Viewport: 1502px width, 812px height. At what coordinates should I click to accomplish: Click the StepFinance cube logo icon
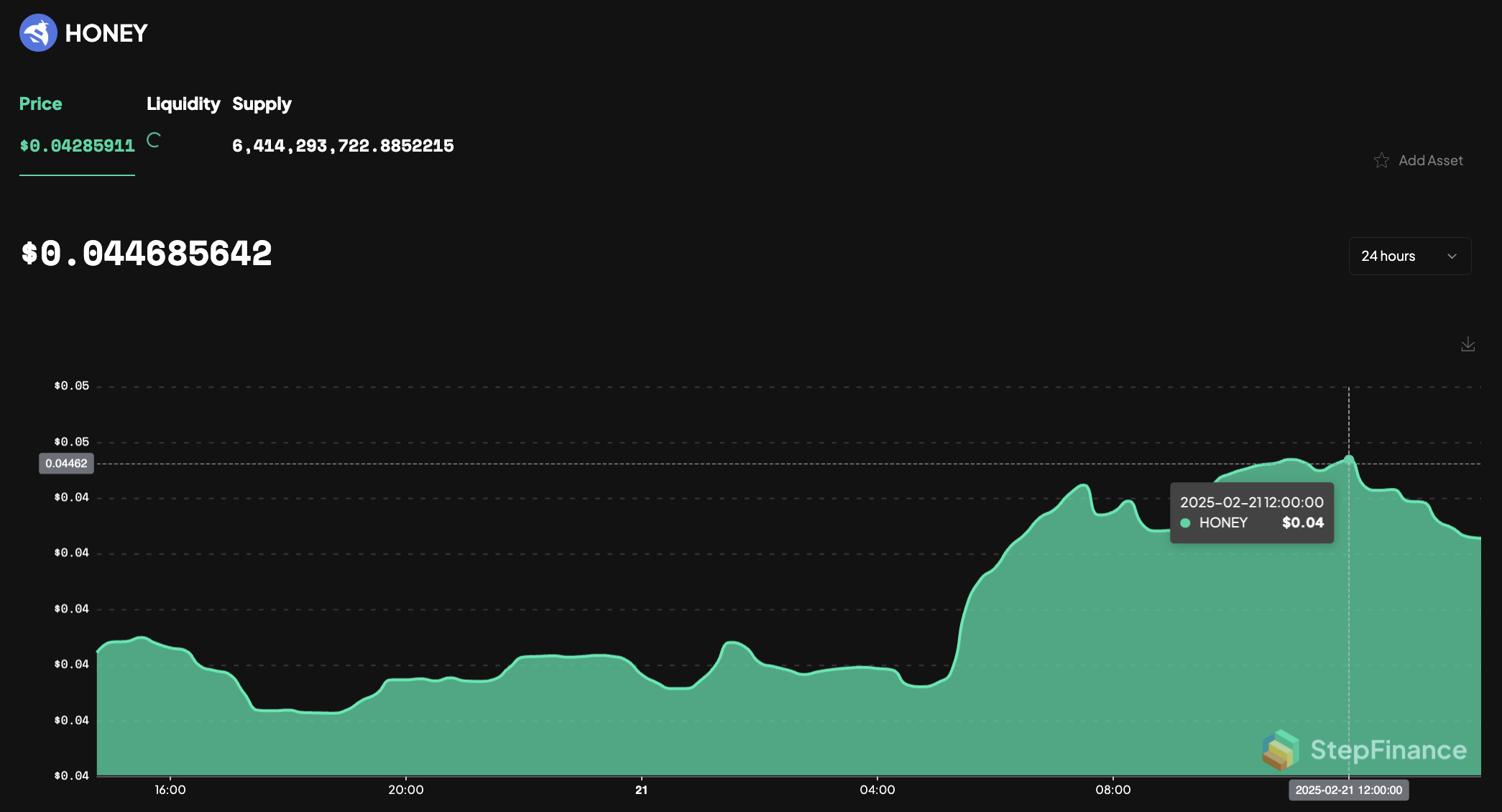pos(1280,749)
